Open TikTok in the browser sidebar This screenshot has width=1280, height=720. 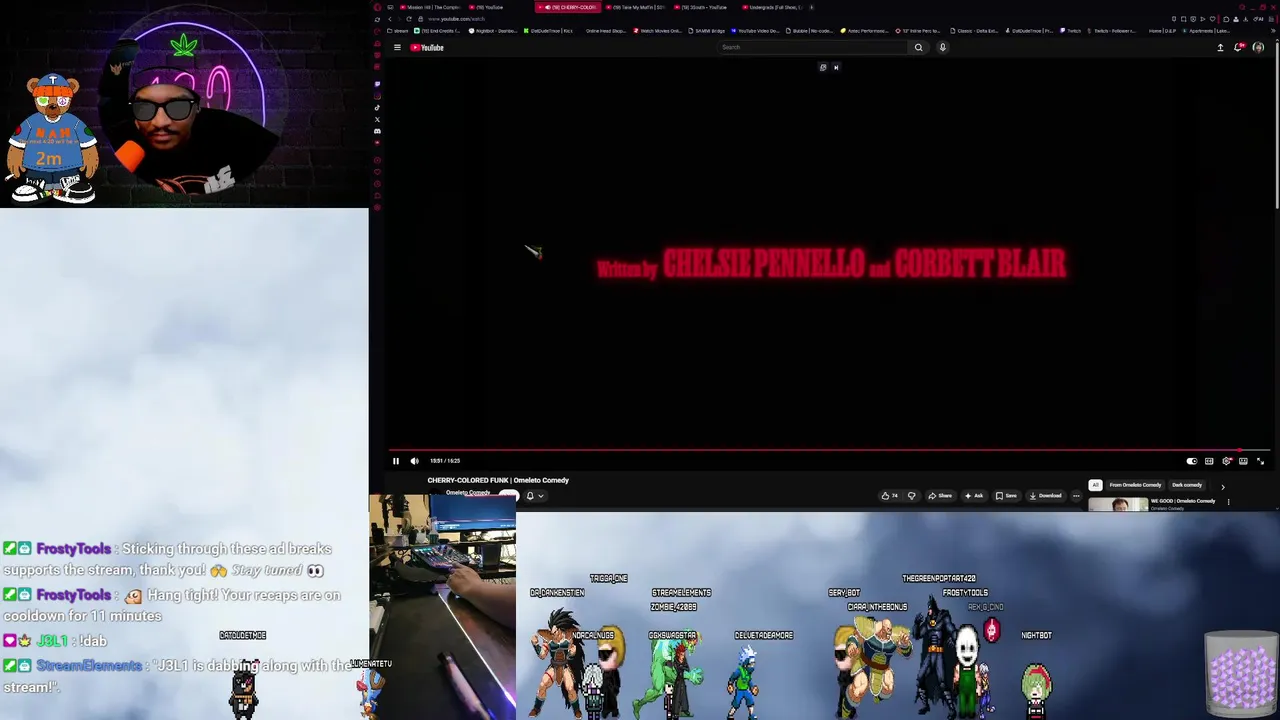[377, 107]
